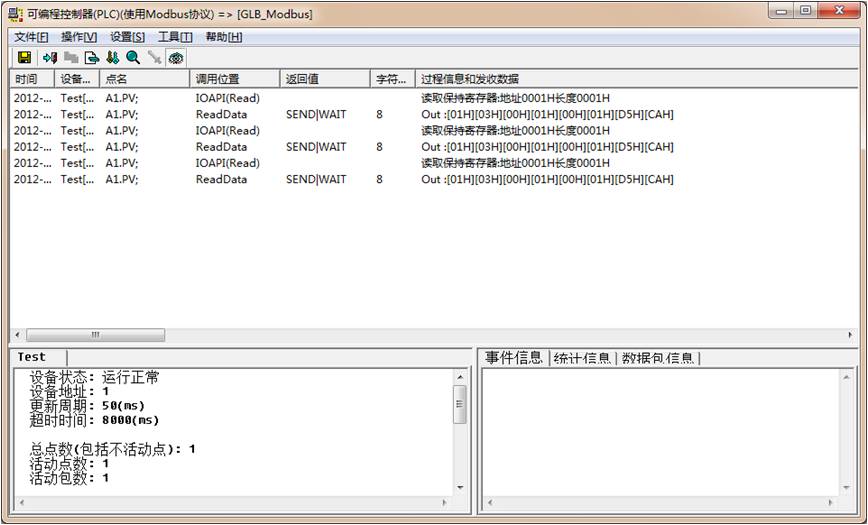Open the 操作[V] menu
This screenshot has height=525, width=868.
pos(79,37)
